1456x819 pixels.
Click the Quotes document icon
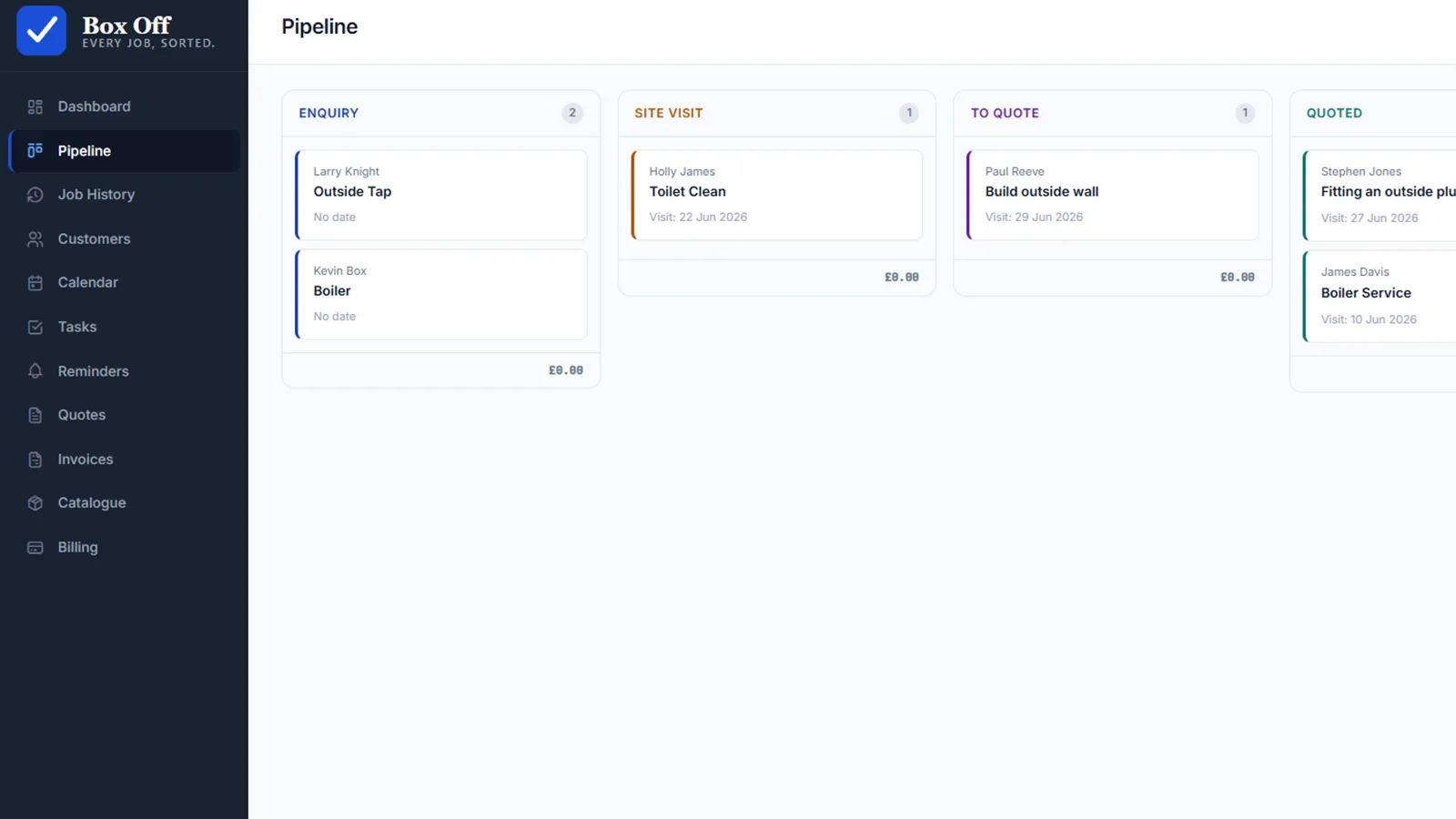pyautogui.click(x=35, y=415)
